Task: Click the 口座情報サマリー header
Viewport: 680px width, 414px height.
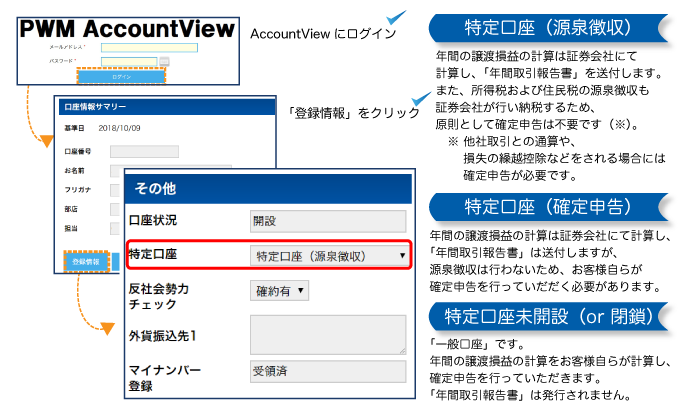Action: pyautogui.click(x=167, y=107)
